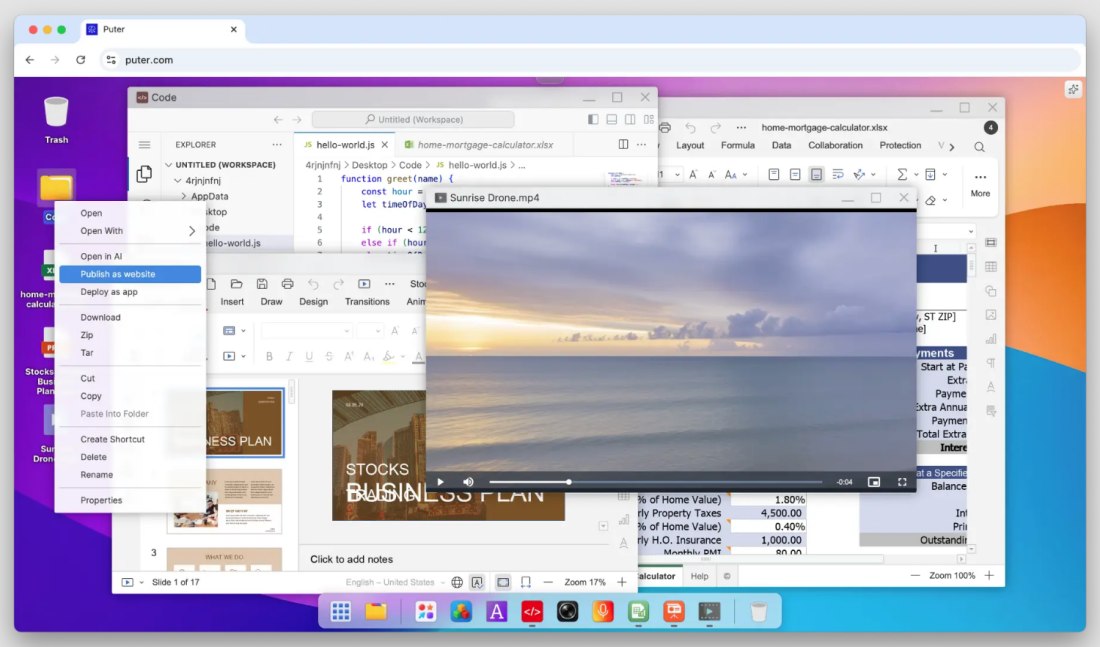This screenshot has height=647, width=1100.
Task: Open the Code hamburger menu
Action: pos(145,145)
